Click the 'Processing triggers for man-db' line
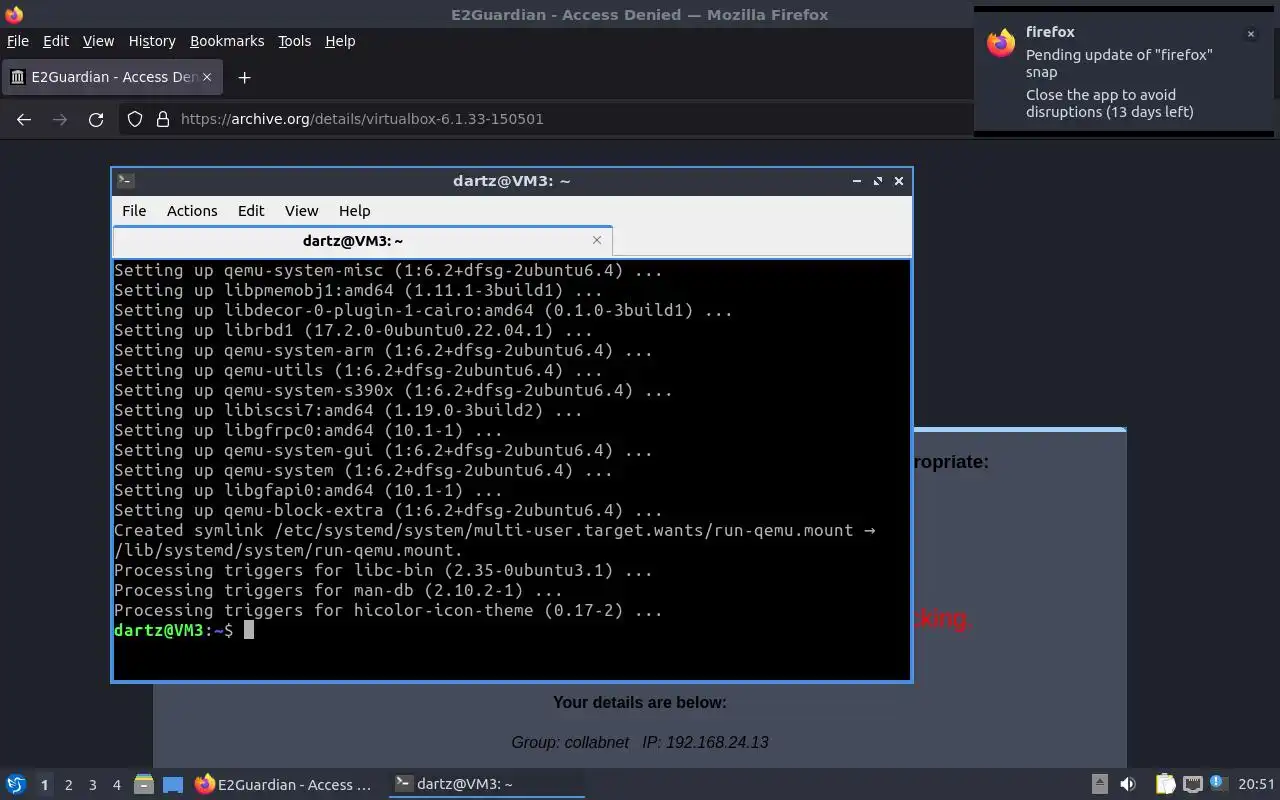 [338, 590]
